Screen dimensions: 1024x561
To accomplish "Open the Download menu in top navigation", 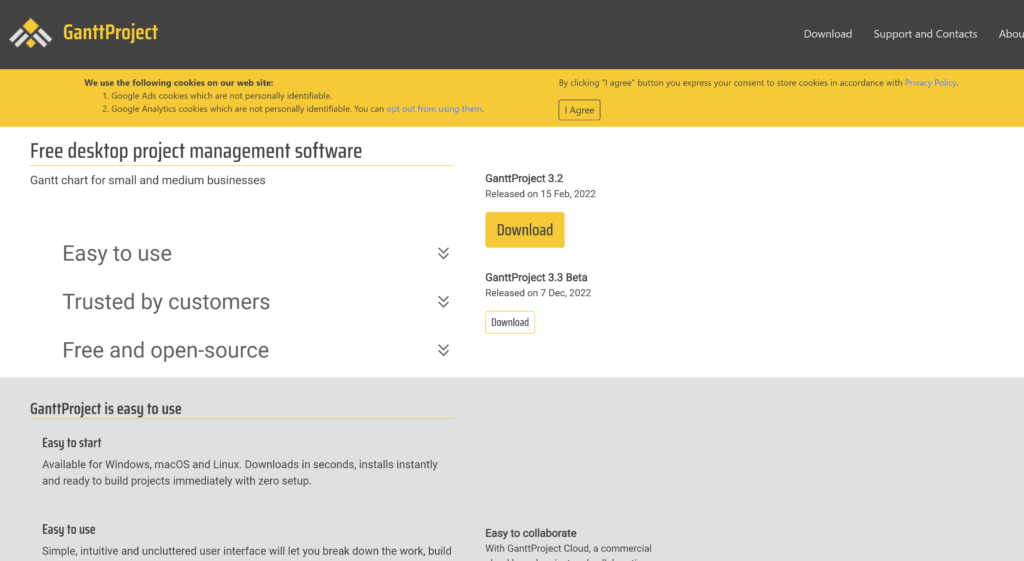I will click(827, 34).
